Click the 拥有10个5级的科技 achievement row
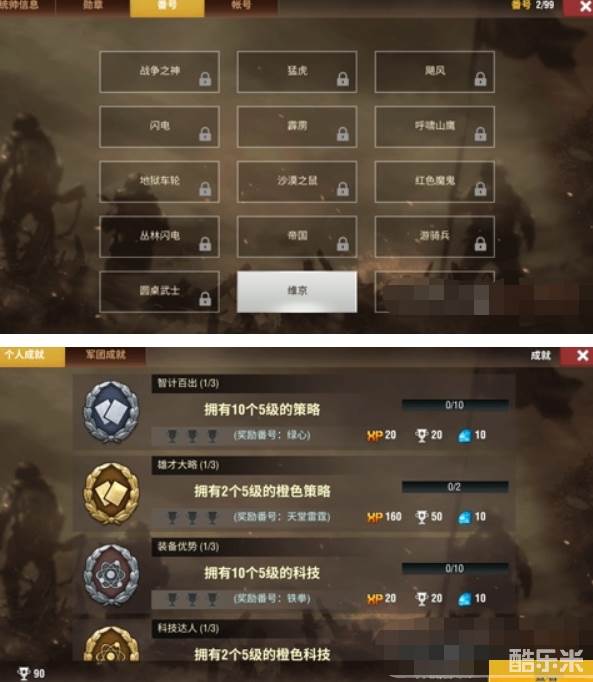Screen dimensions: 593x682 pyautogui.click(x=294, y=575)
